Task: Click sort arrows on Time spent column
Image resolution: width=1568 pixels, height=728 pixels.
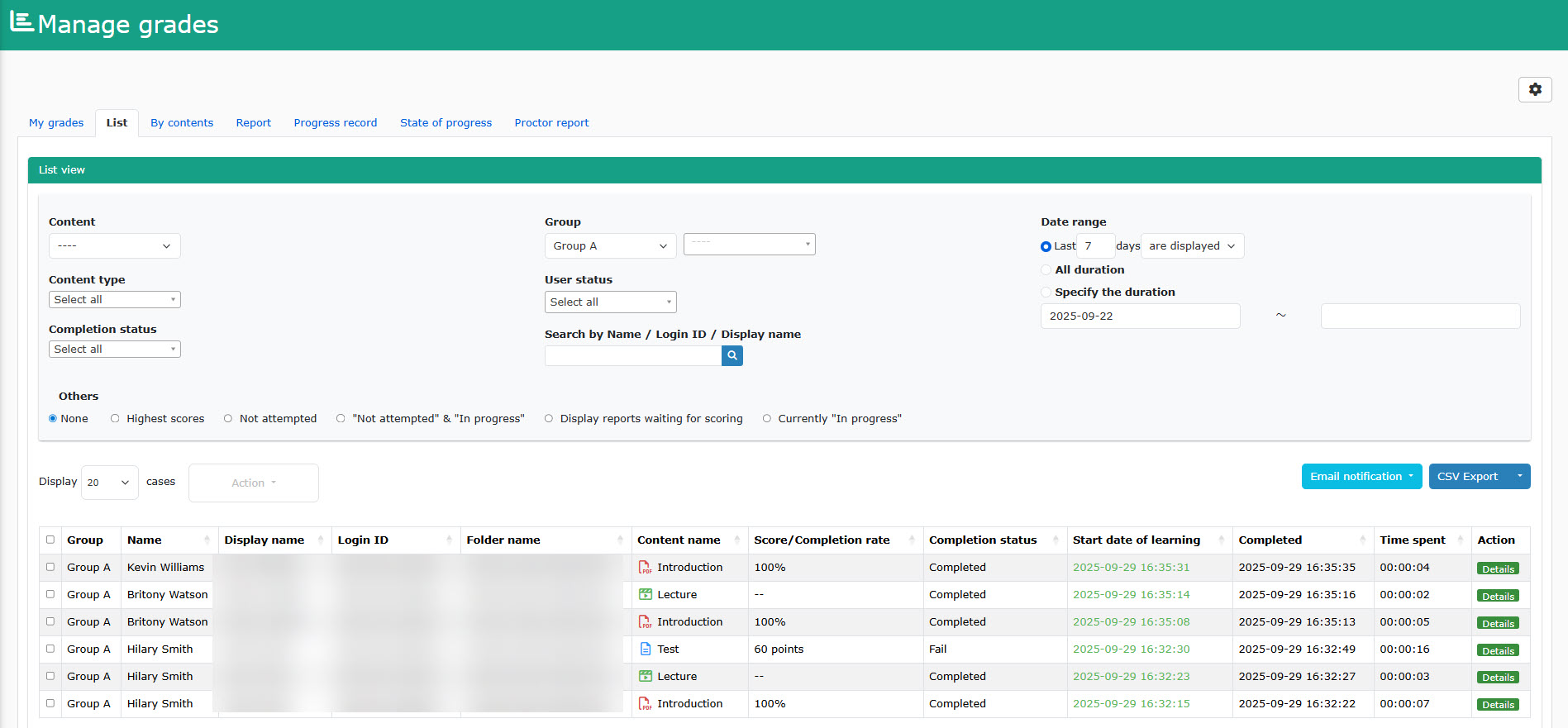Action: pos(1460,540)
